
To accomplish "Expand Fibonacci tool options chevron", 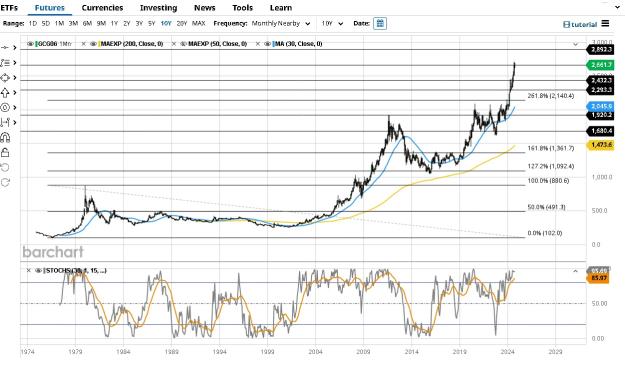I will (x=15, y=63).
